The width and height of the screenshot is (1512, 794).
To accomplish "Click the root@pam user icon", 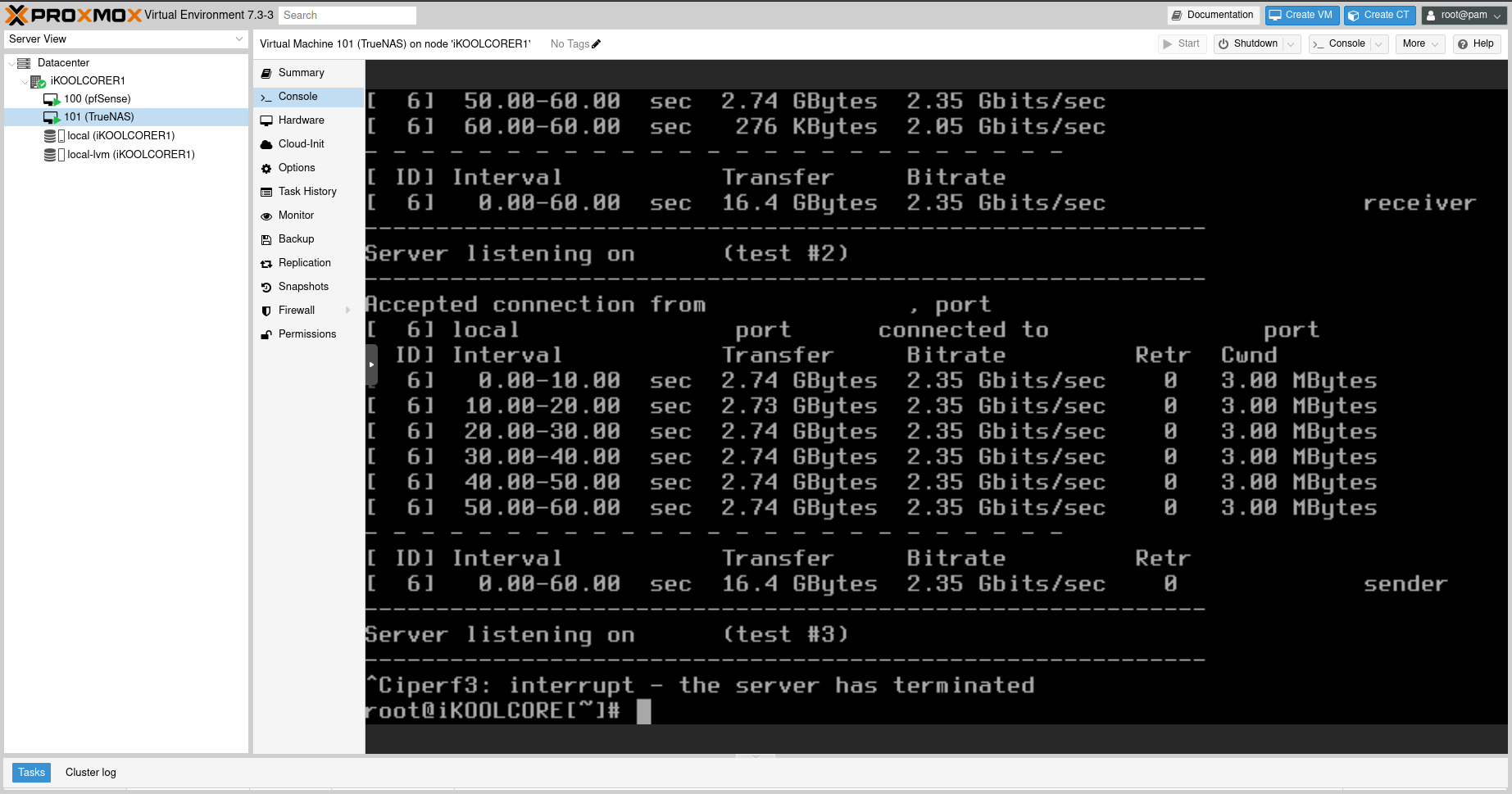I will pyautogui.click(x=1431, y=15).
